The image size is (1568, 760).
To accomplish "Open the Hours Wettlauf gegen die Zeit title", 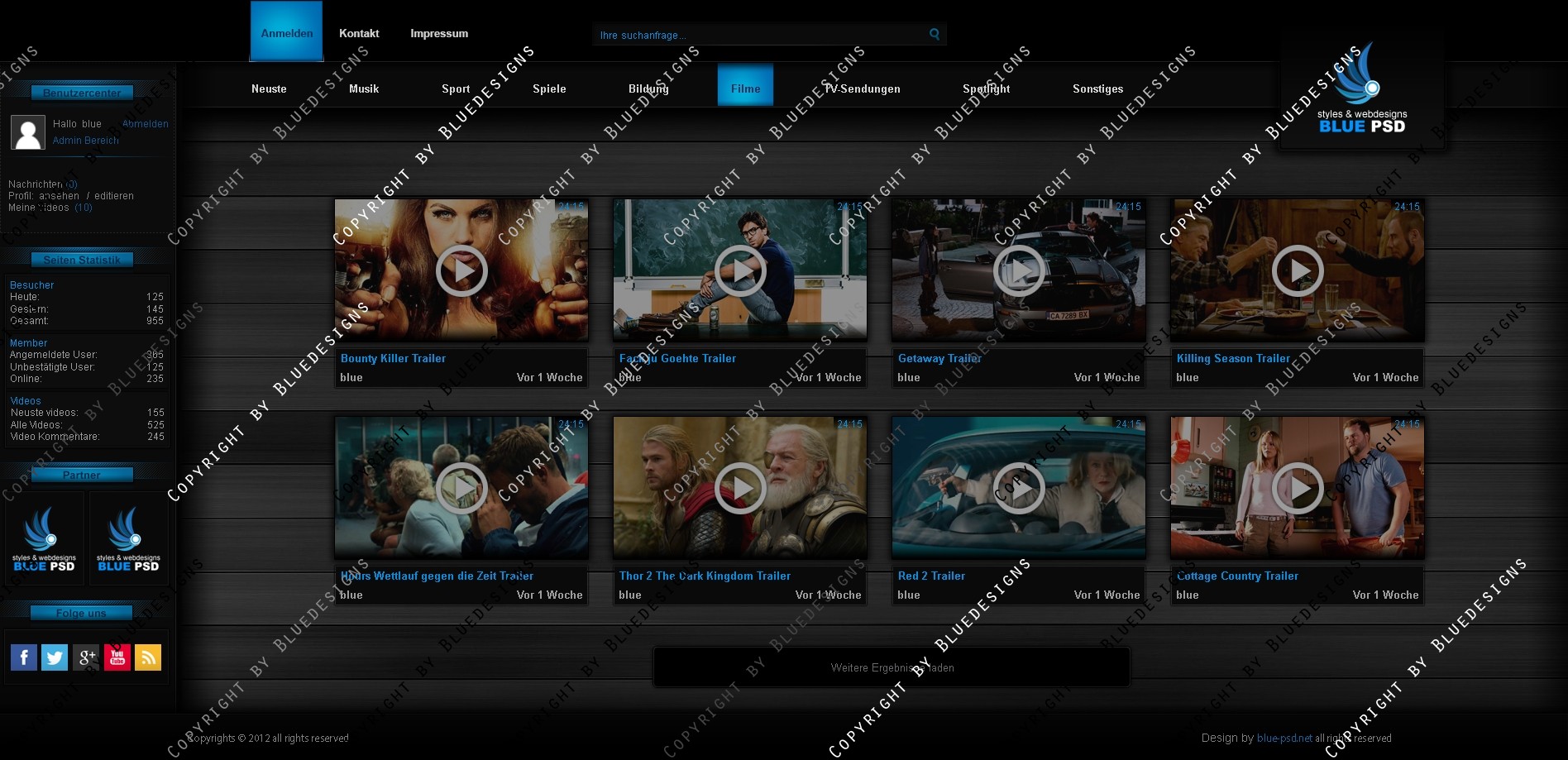I will (x=437, y=576).
